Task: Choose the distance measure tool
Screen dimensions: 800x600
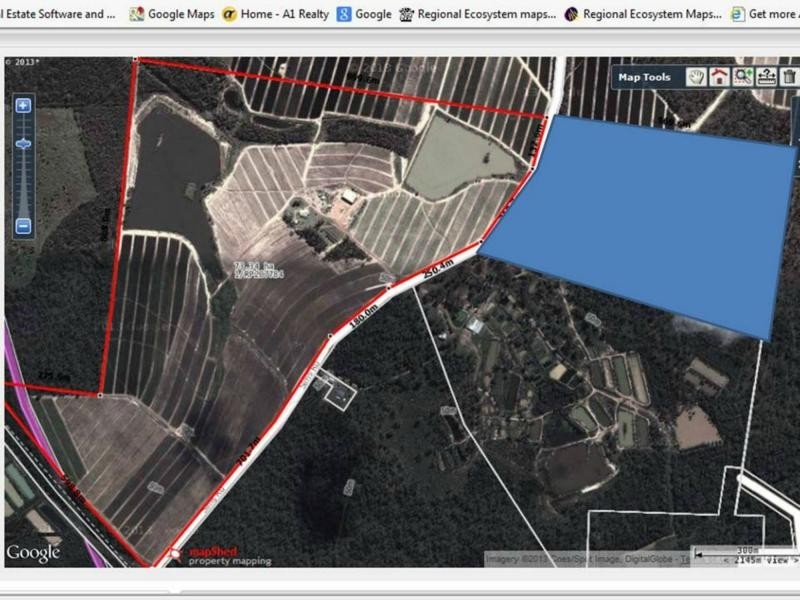Action: click(x=766, y=77)
